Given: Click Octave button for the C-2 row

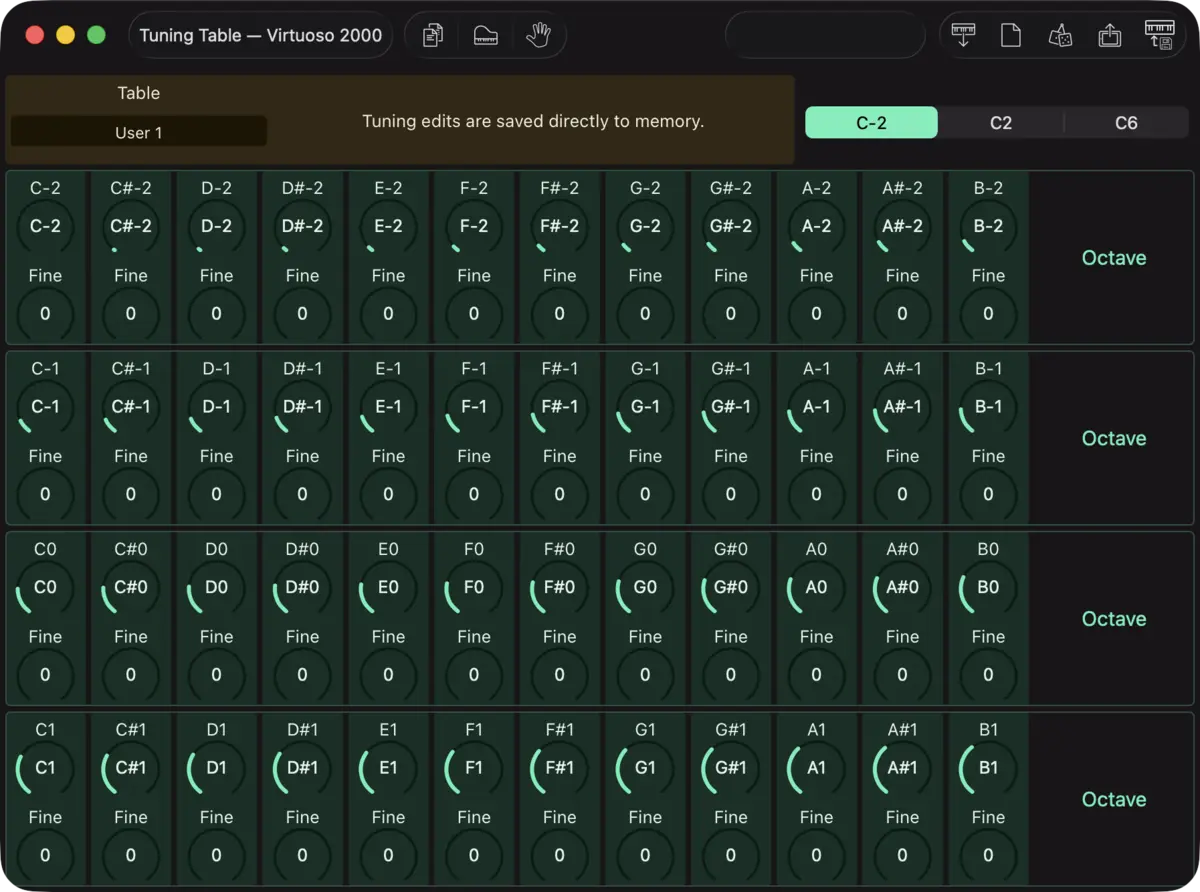Looking at the screenshot, I should click(1114, 258).
